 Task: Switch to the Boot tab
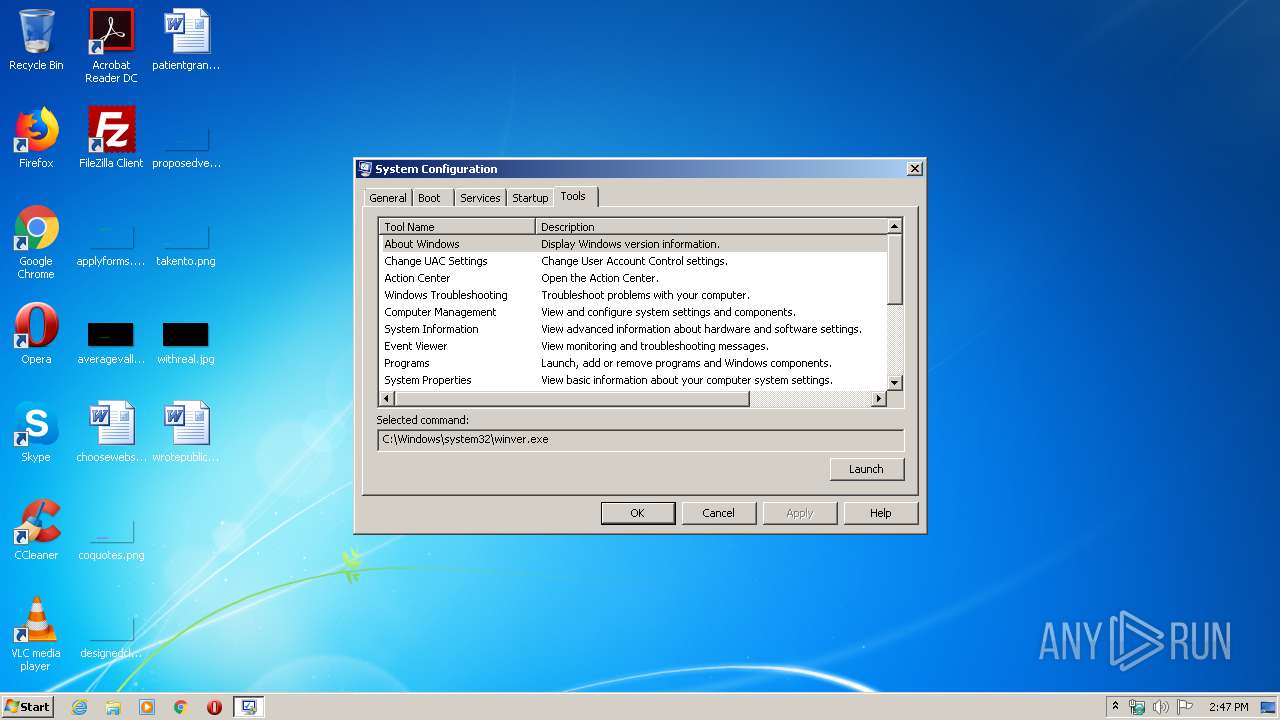point(429,198)
